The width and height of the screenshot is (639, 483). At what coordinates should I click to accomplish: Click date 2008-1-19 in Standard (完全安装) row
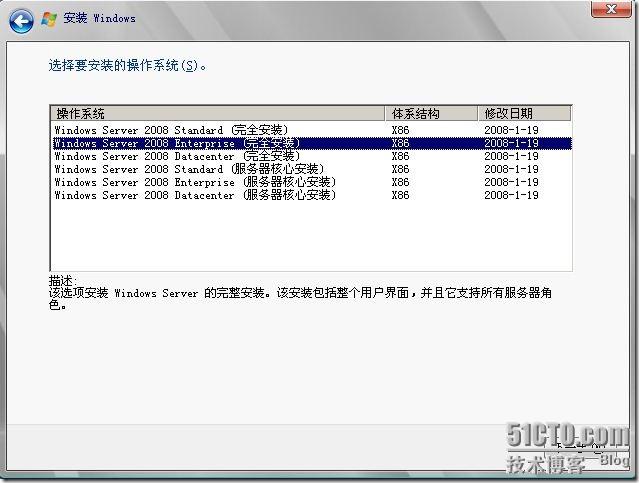click(x=511, y=130)
